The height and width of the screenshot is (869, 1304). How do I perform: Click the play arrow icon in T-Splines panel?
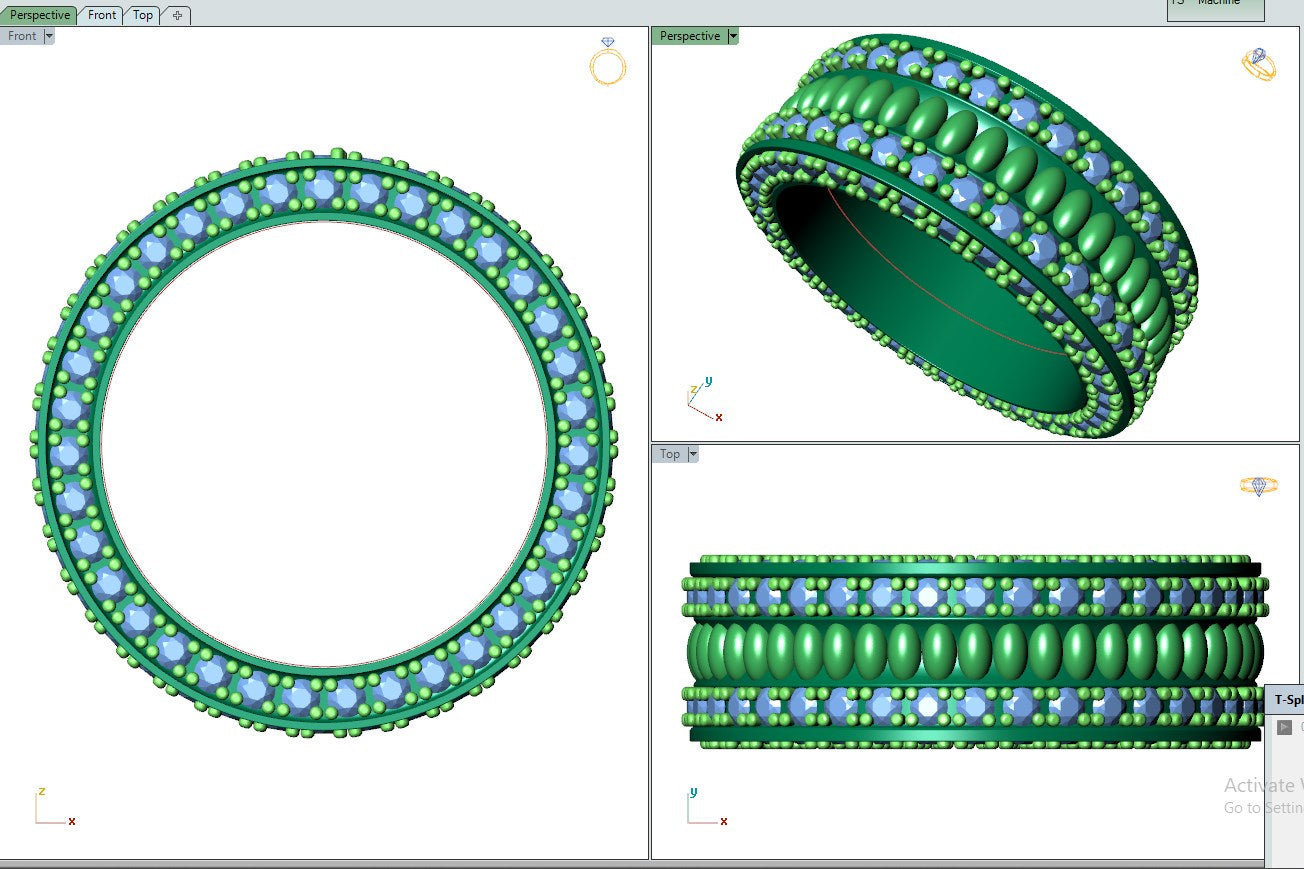point(1284,727)
